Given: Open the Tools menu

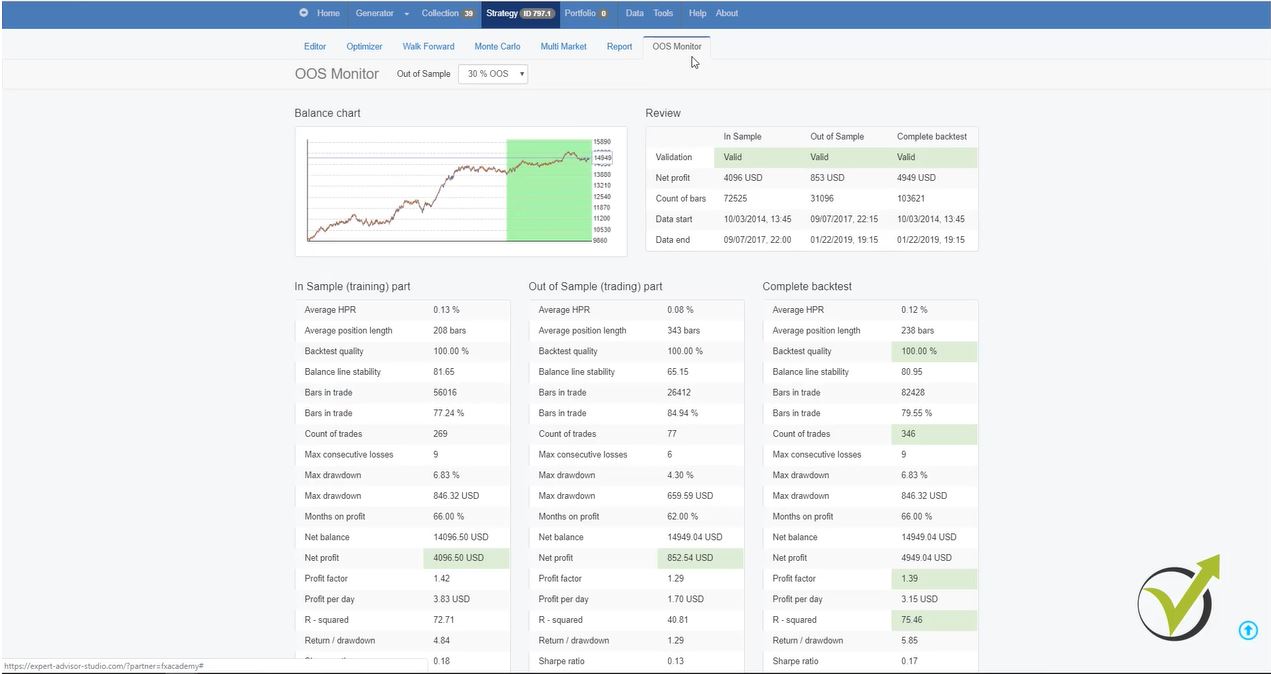Looking at the screenshot, I should click(662, 13).
